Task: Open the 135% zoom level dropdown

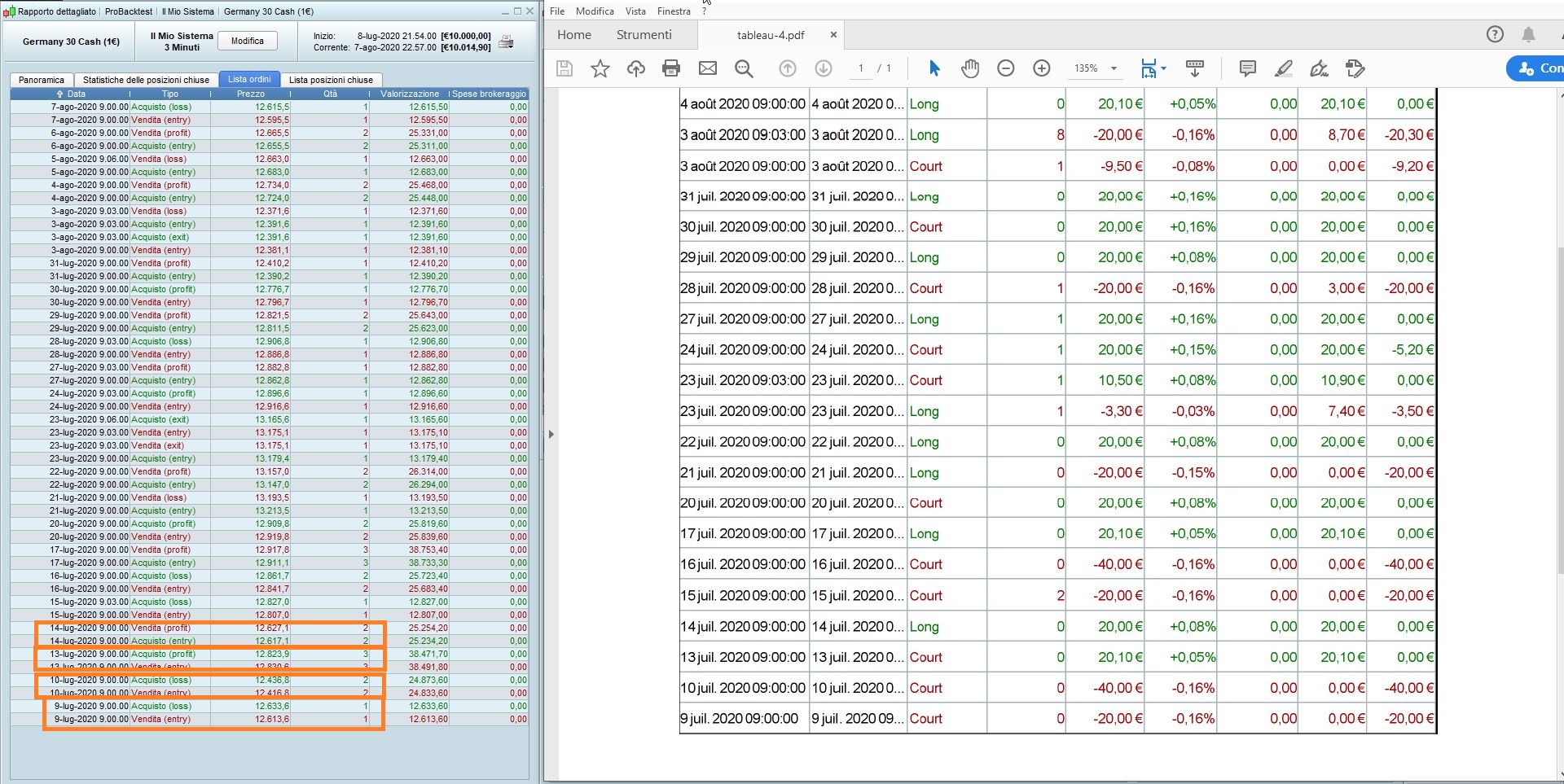Action: pyautogui.click(x=1113, y=68)
